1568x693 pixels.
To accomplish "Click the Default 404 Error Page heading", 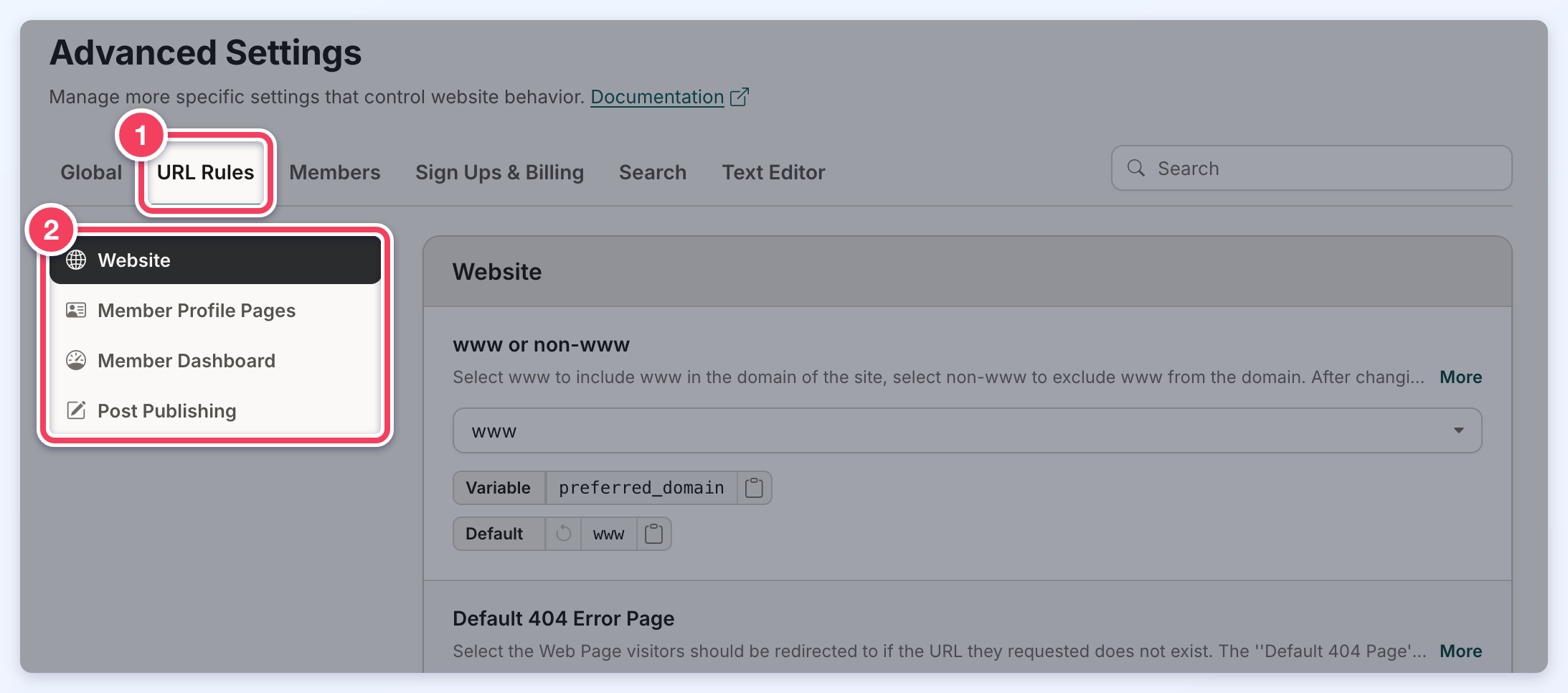I will click(563, 618).
